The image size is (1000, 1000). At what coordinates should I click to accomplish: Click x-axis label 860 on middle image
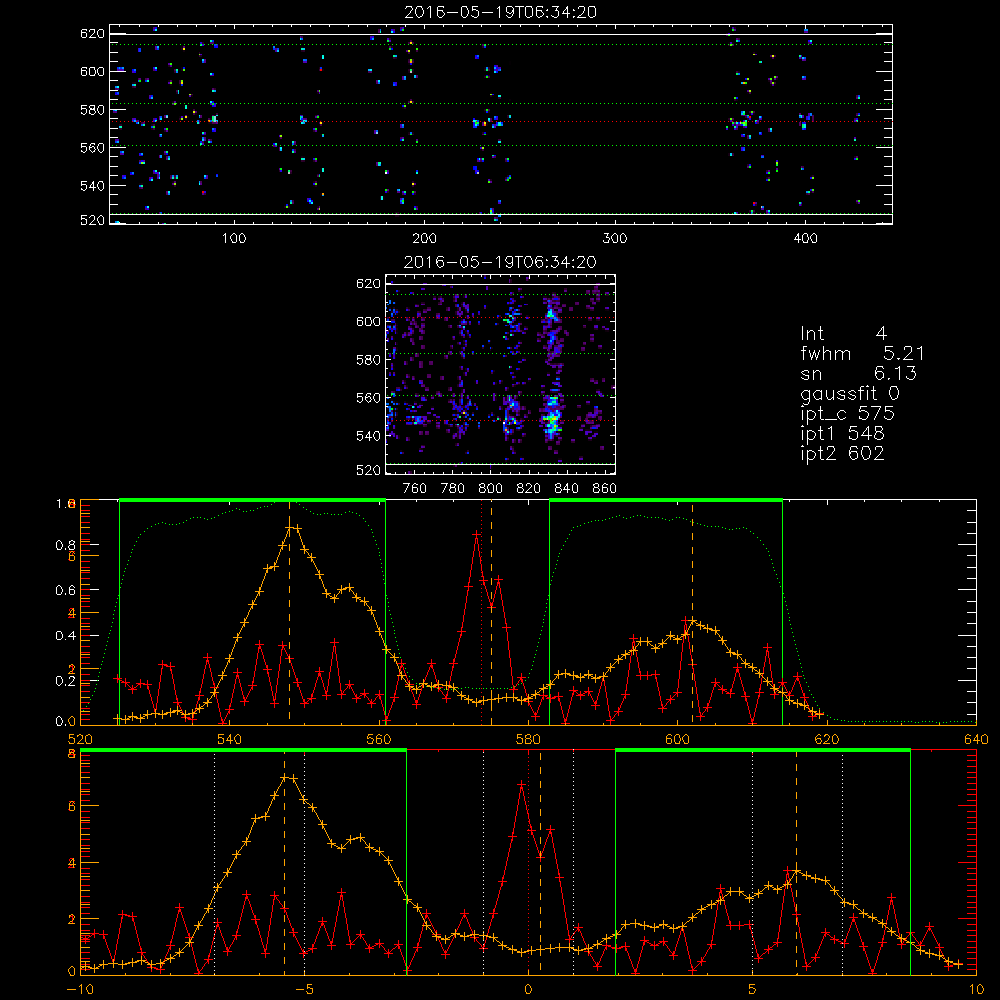click(x=605, y=489)
